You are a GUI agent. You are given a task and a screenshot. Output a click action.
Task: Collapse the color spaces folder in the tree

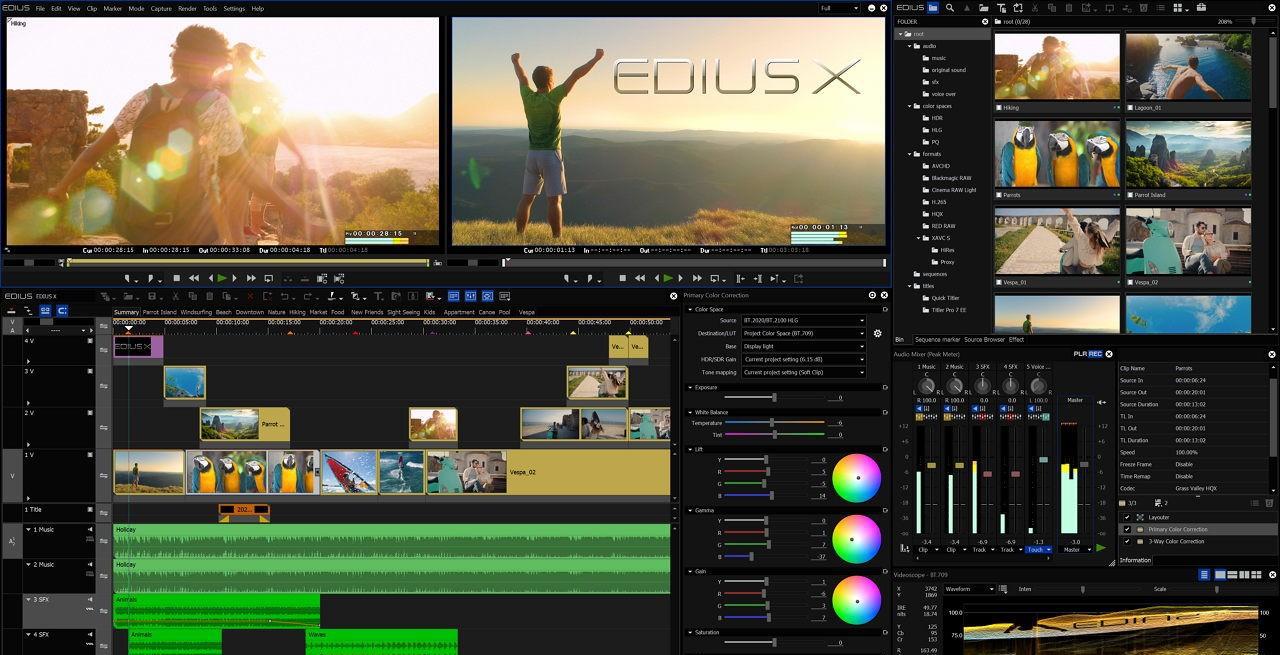910,106
